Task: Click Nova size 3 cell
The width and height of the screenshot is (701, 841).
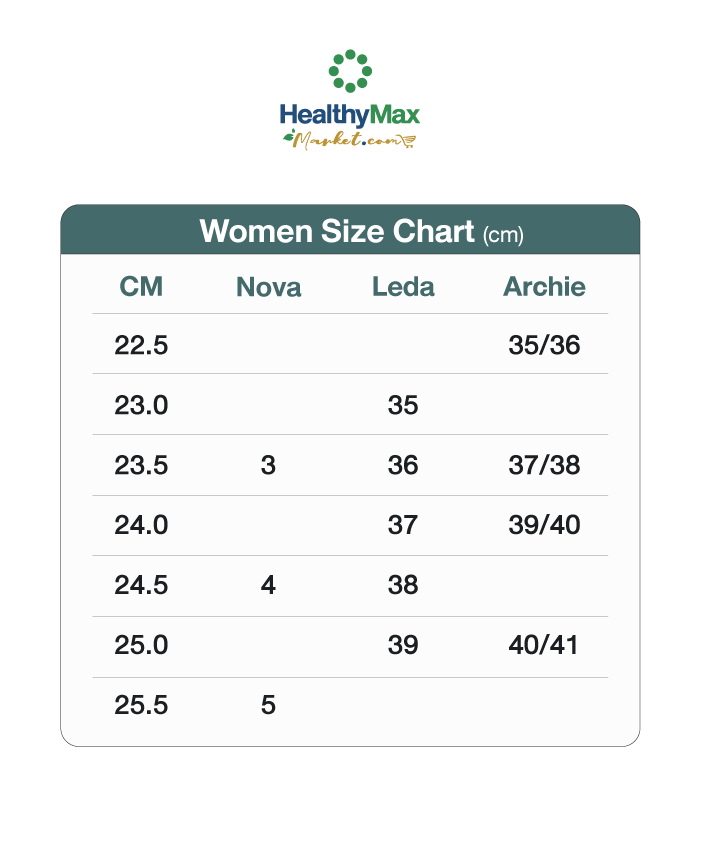Action: click(x=268, y=465)
